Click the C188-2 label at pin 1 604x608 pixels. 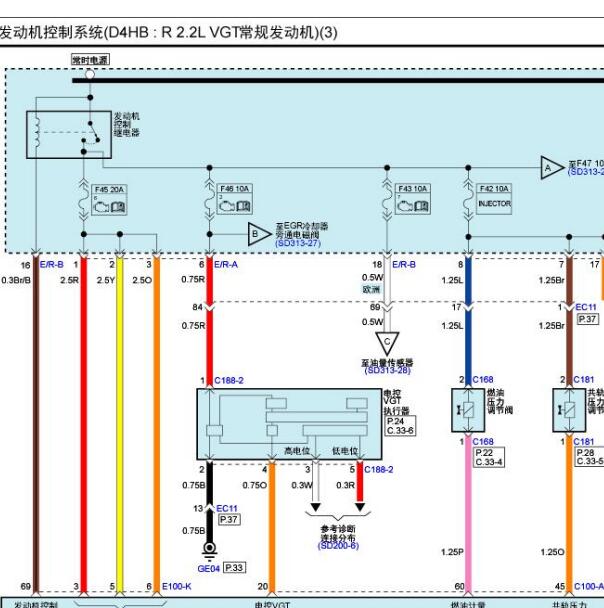tap(229, 380)
